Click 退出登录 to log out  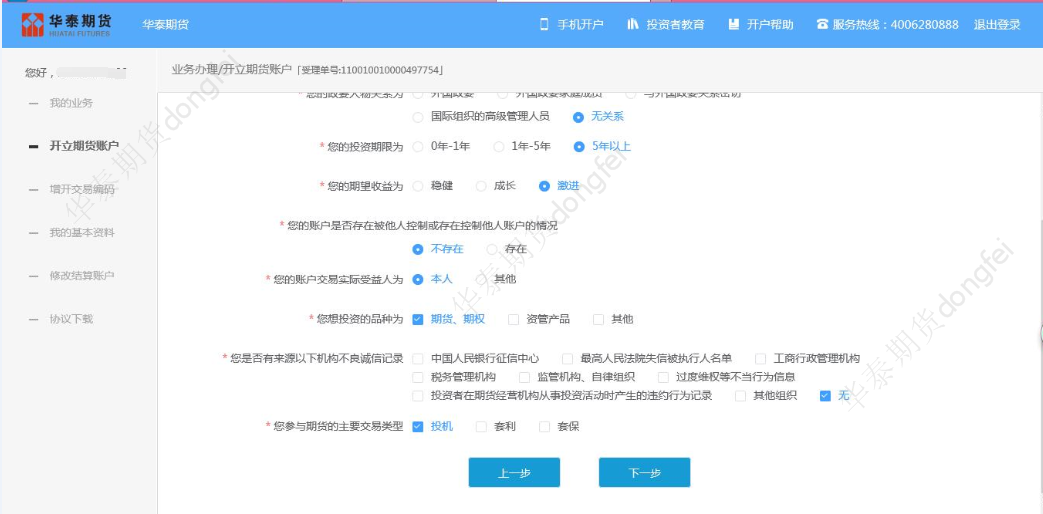996,24
